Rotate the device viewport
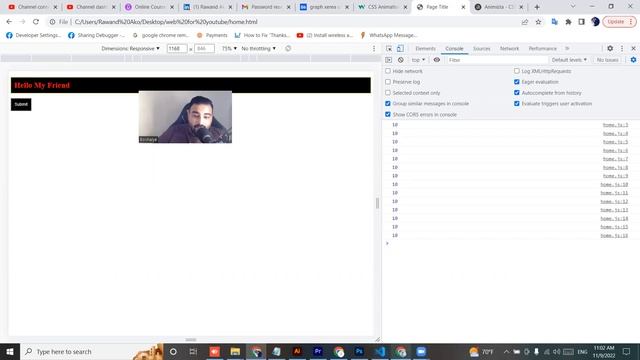640x360 pixels. (x=288, y=48)
